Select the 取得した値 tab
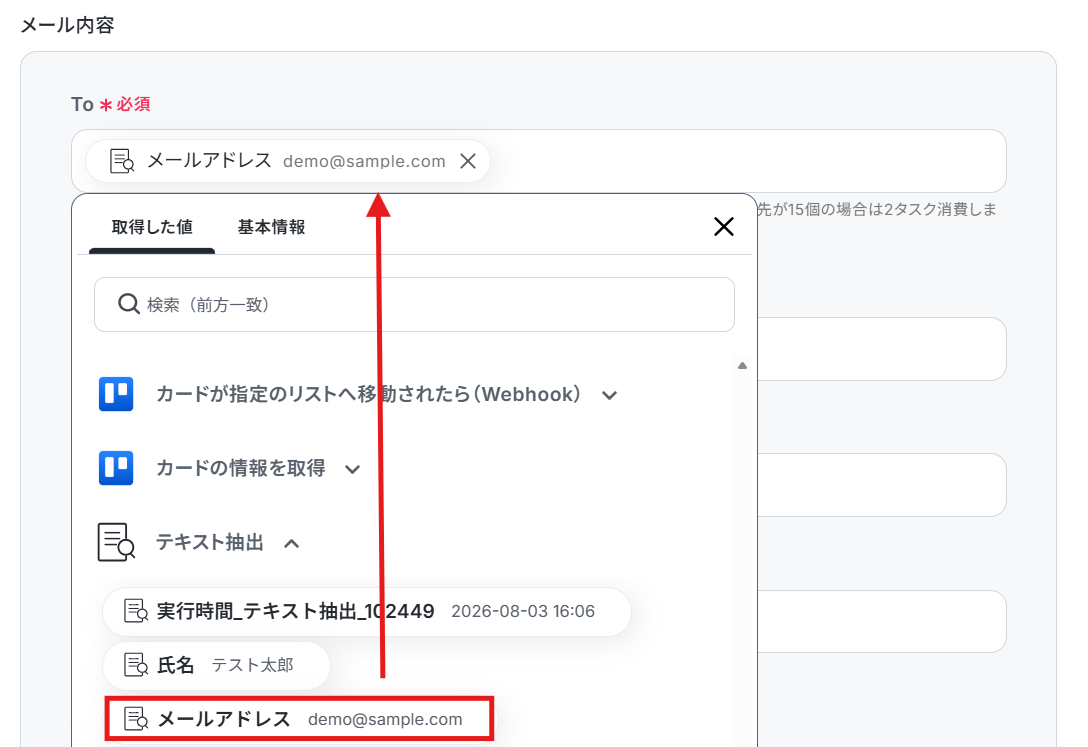Screen dimensions: 1088x747 coord(152,227)
